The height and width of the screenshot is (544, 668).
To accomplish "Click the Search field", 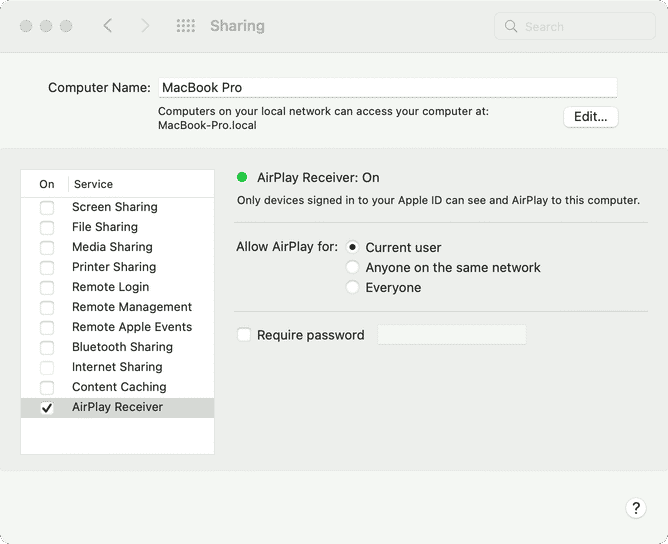I will click(x=575, y=26).
